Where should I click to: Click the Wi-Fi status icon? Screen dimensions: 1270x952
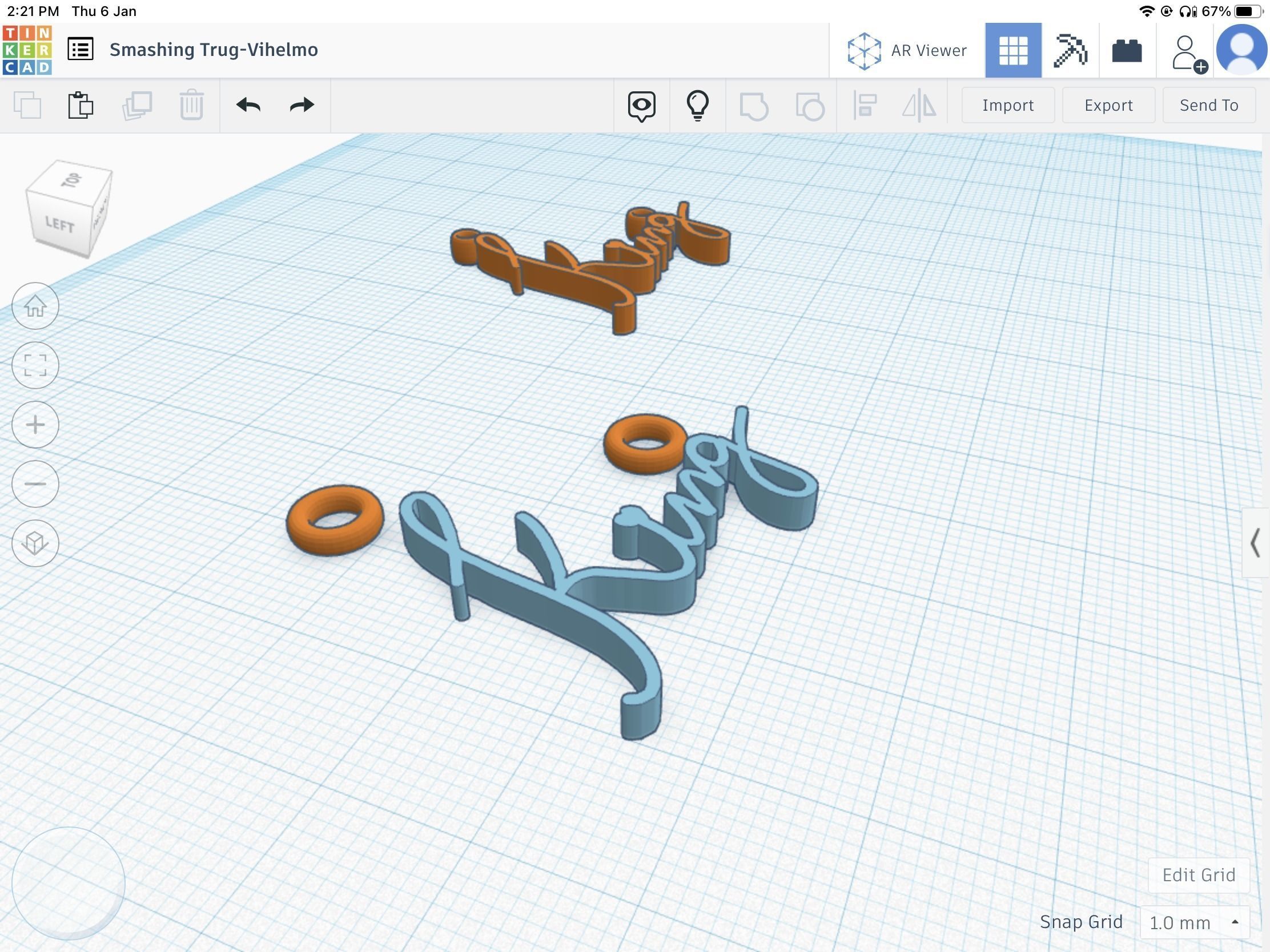tap(1147, 11)
